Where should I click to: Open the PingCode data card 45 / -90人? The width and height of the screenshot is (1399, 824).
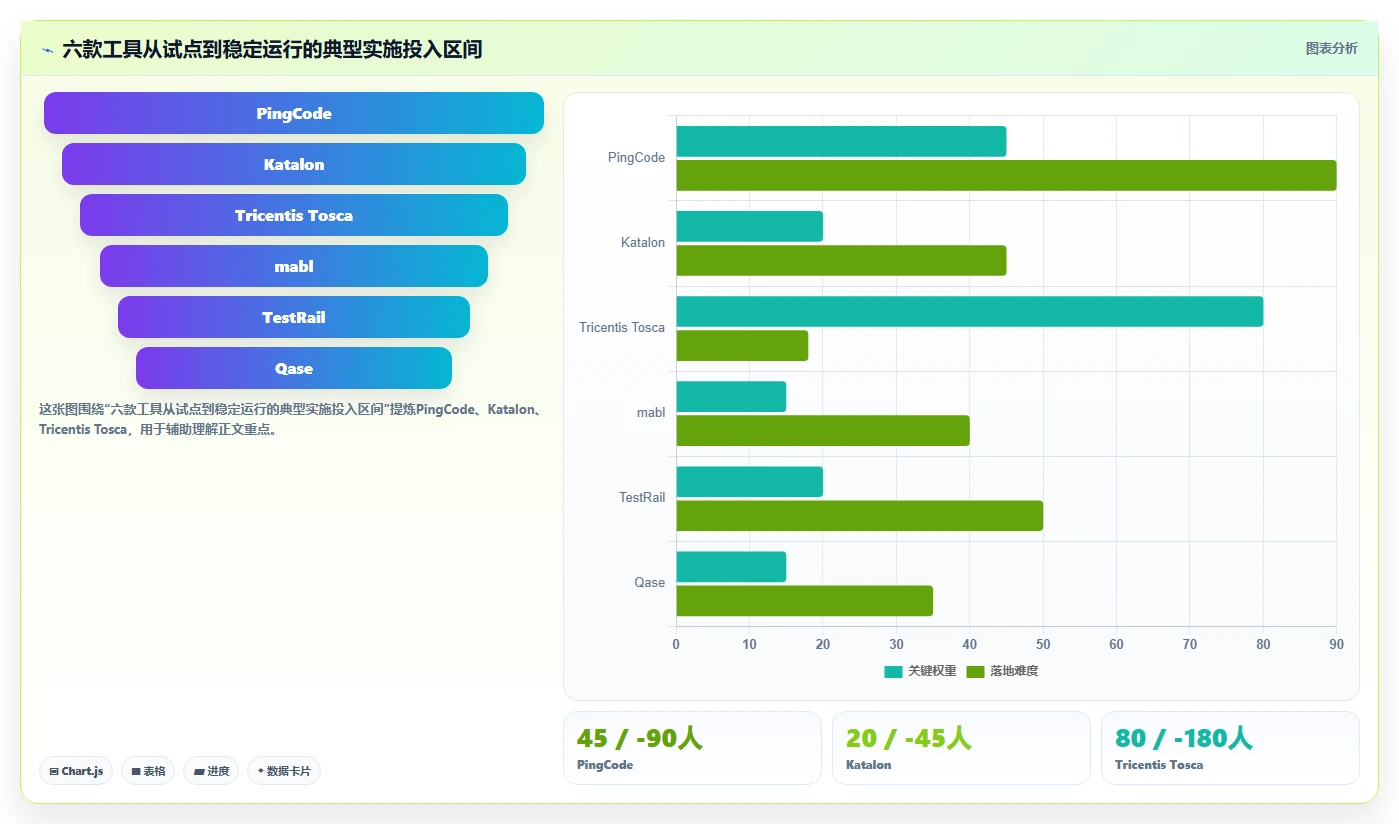692,748
